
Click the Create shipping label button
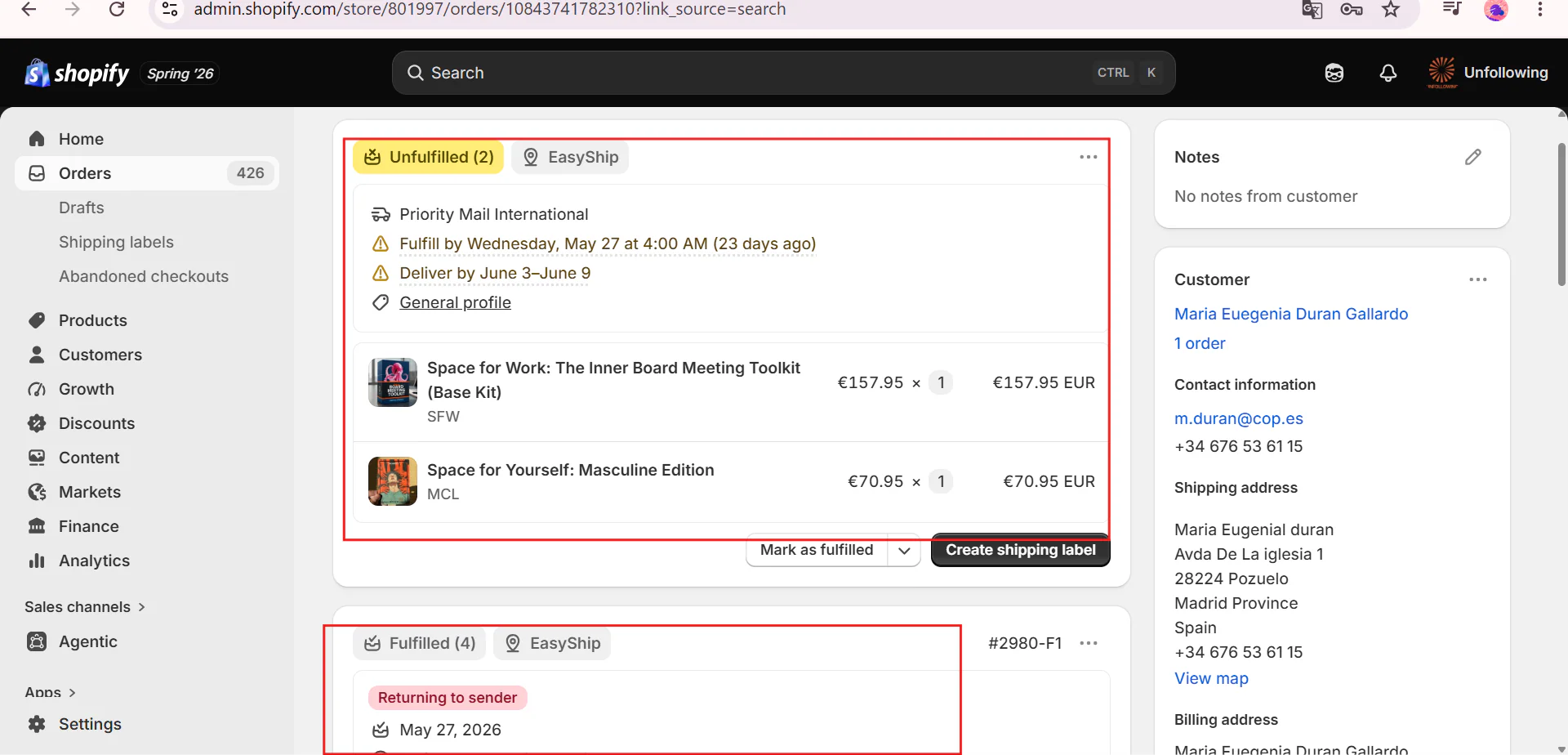coord(1021,550)
